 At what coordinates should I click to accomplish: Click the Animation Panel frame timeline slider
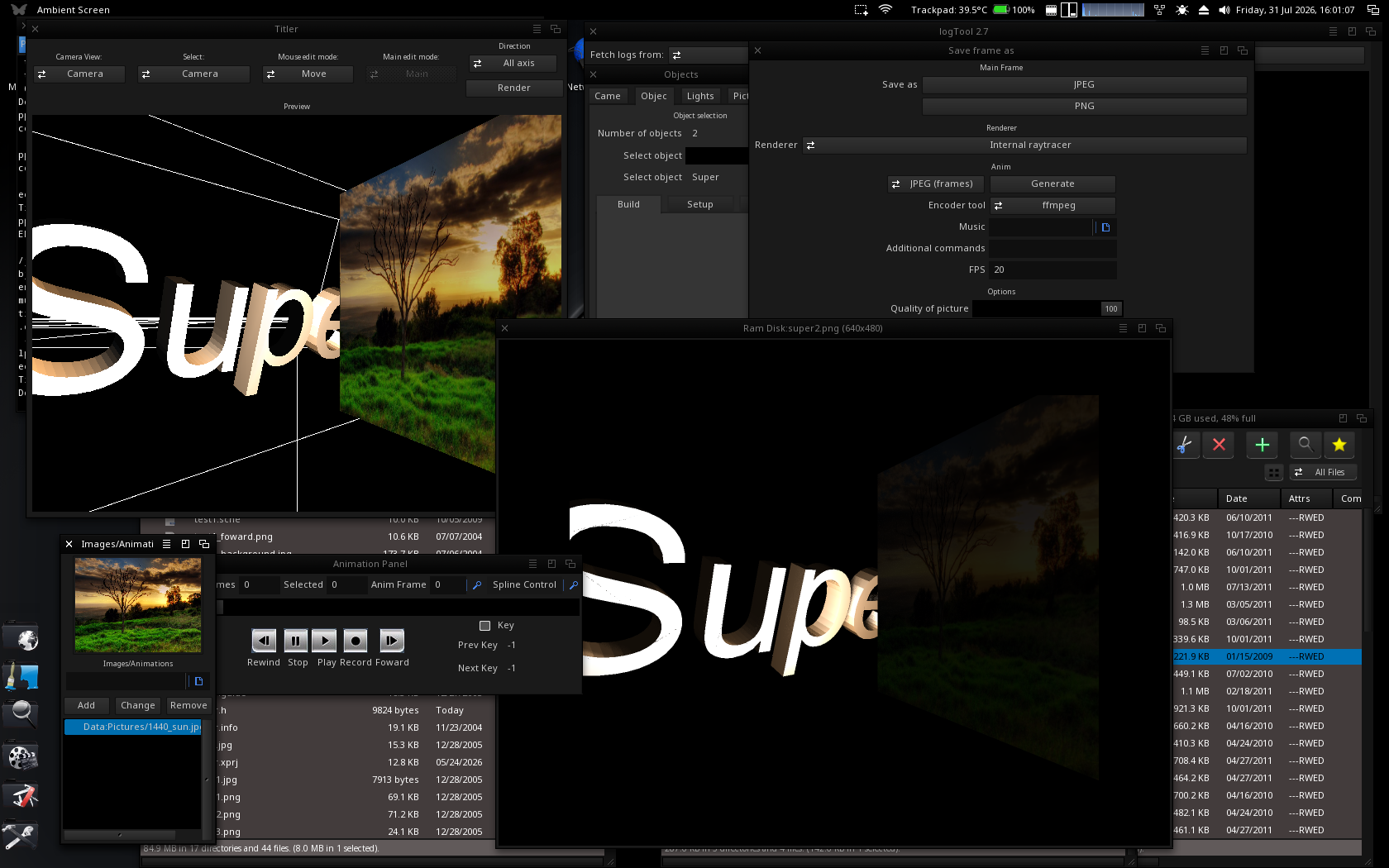(398, 607)
